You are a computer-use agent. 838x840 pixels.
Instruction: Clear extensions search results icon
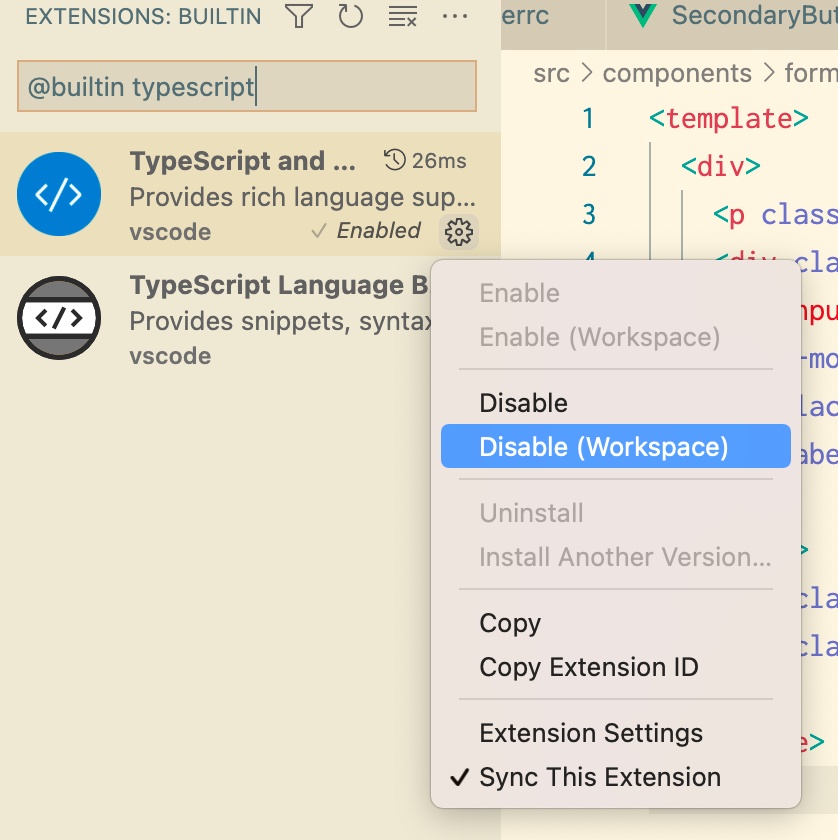[402, 16]
